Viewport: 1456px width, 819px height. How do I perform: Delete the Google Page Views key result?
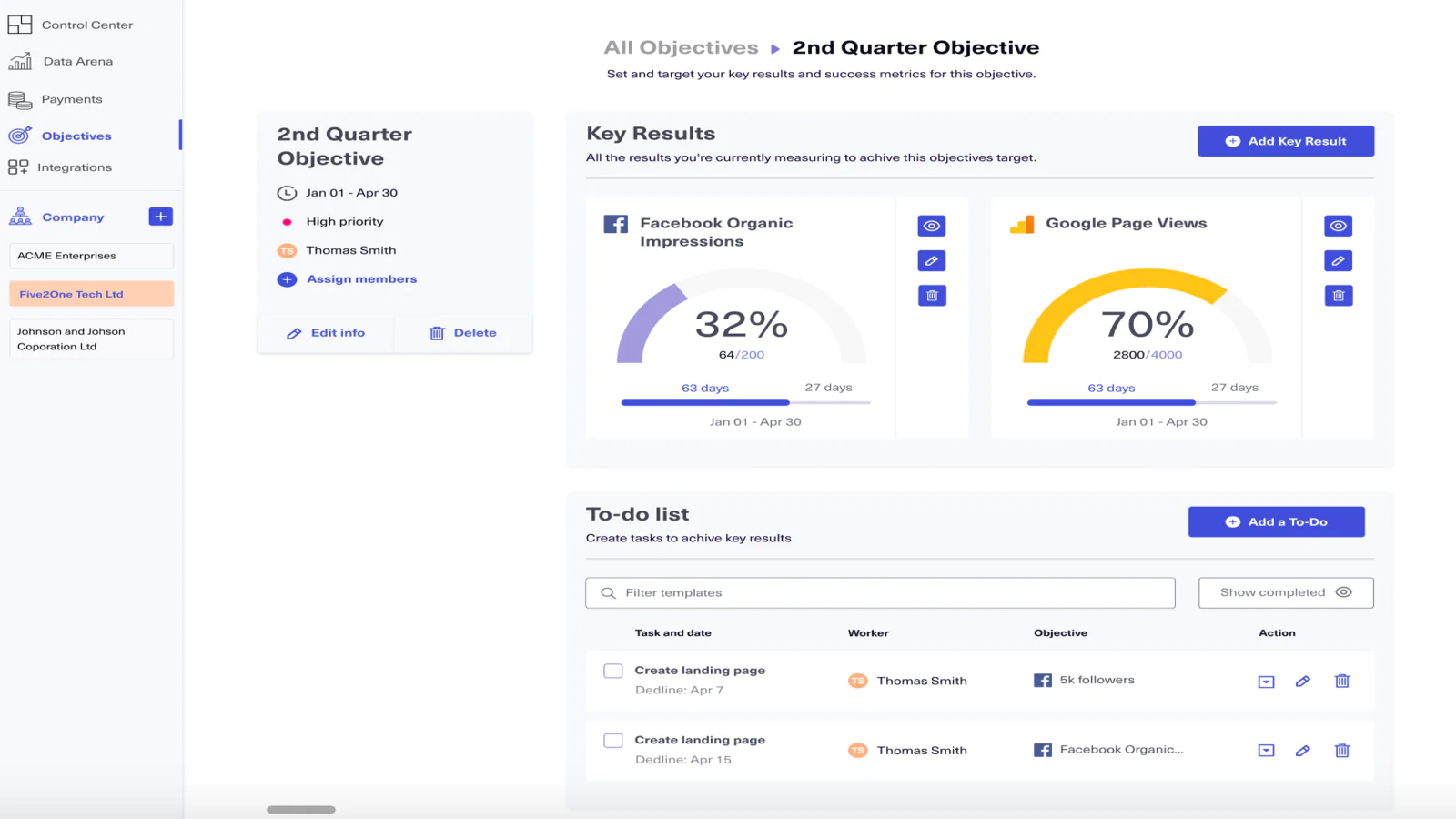pyautogui.click(x=1339, y=296)
